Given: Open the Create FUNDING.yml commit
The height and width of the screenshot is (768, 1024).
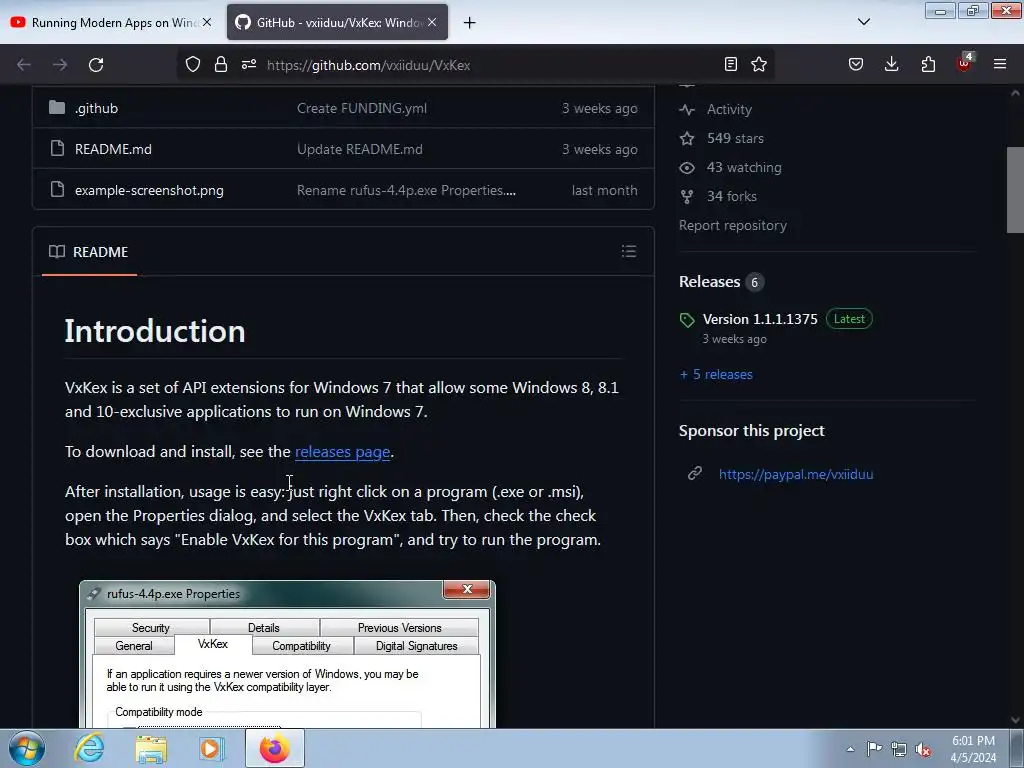Looking at the screenshot, I should (362, 108).
